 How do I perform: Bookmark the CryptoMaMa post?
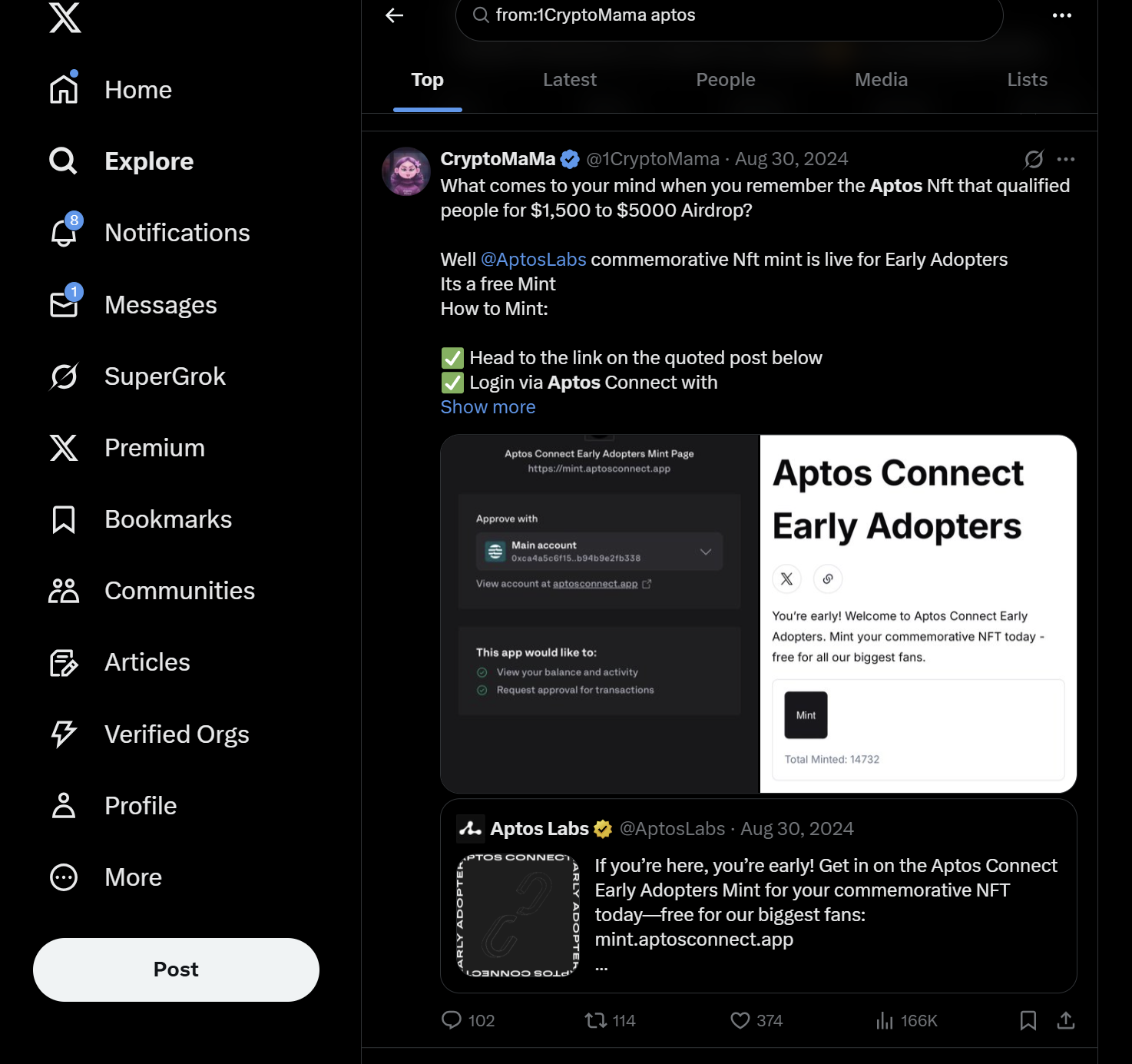pos(1028,1020)
